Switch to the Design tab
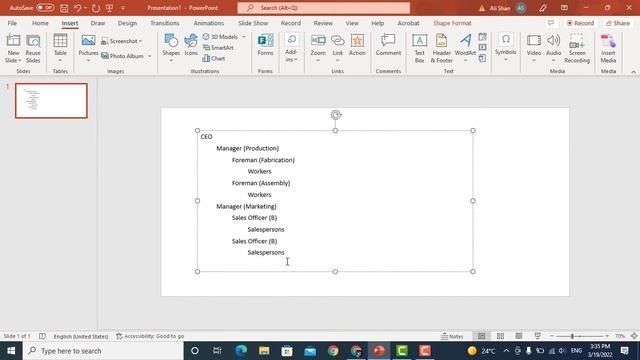The height and width of the screenshot is (360, 640). point(127,23)
